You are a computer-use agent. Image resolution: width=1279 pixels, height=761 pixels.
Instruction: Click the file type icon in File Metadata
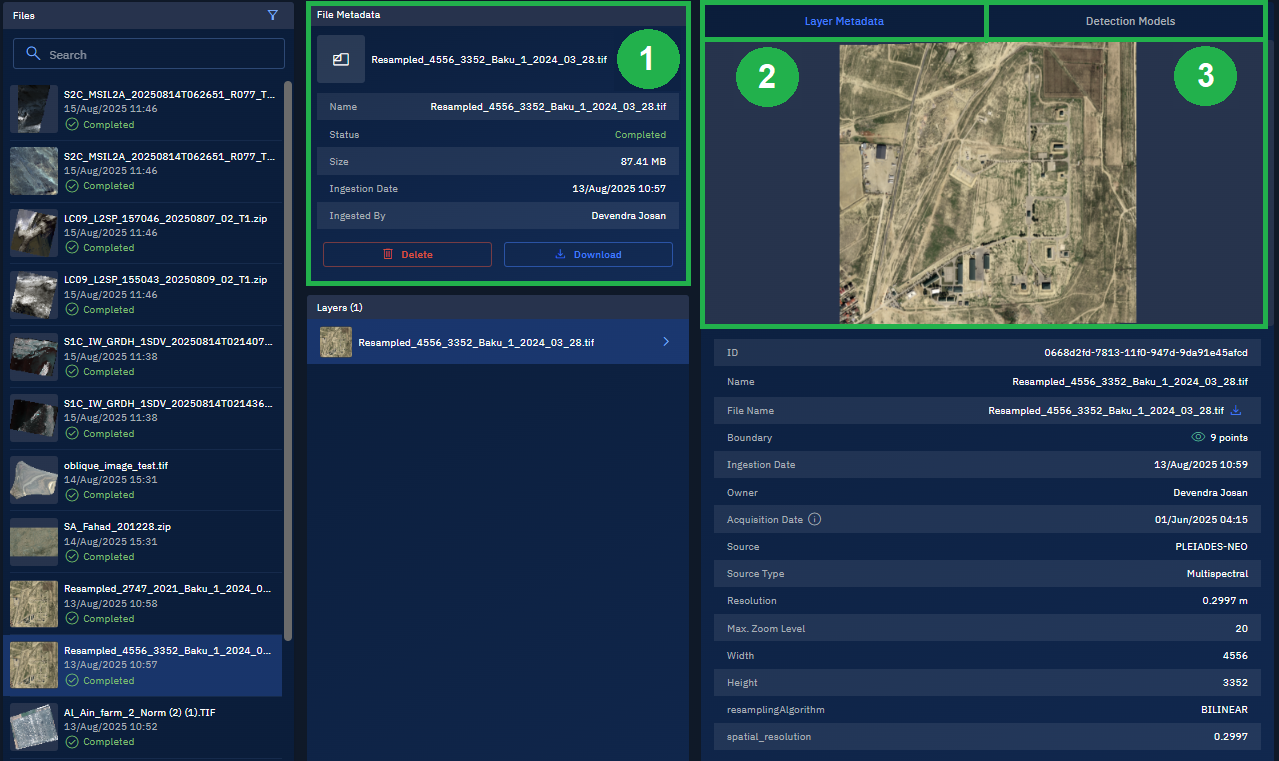click(341, 59)
